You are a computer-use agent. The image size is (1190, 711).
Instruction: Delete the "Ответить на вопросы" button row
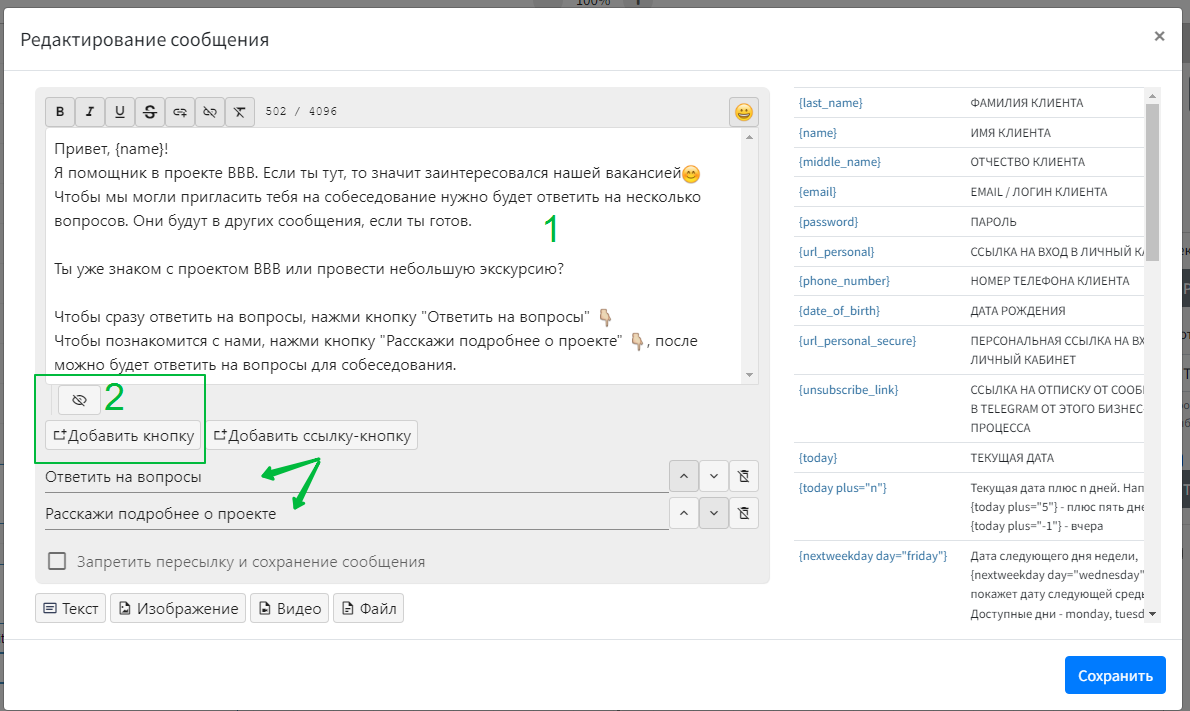743,475
